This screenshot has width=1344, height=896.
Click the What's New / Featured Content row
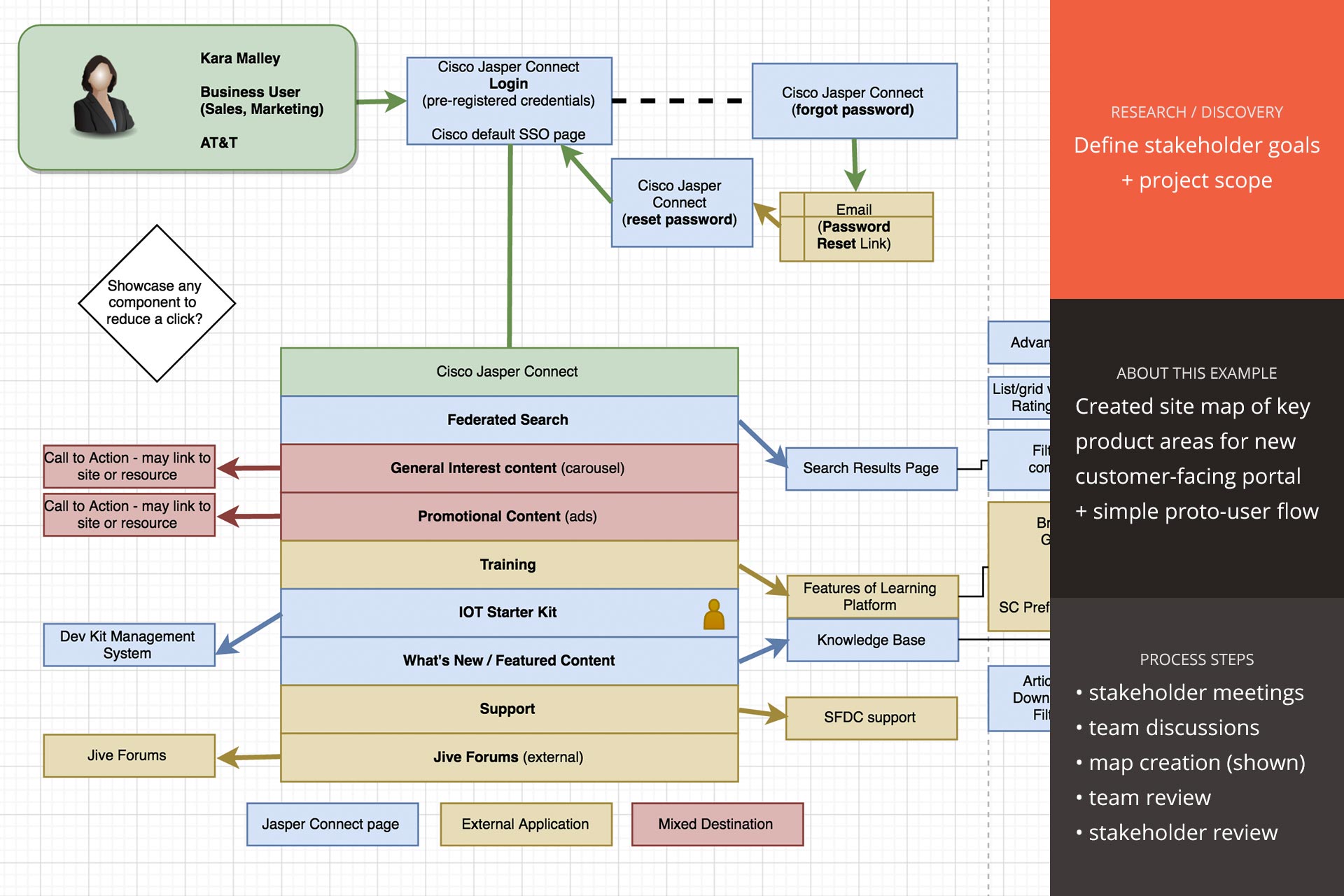(509, 661)
